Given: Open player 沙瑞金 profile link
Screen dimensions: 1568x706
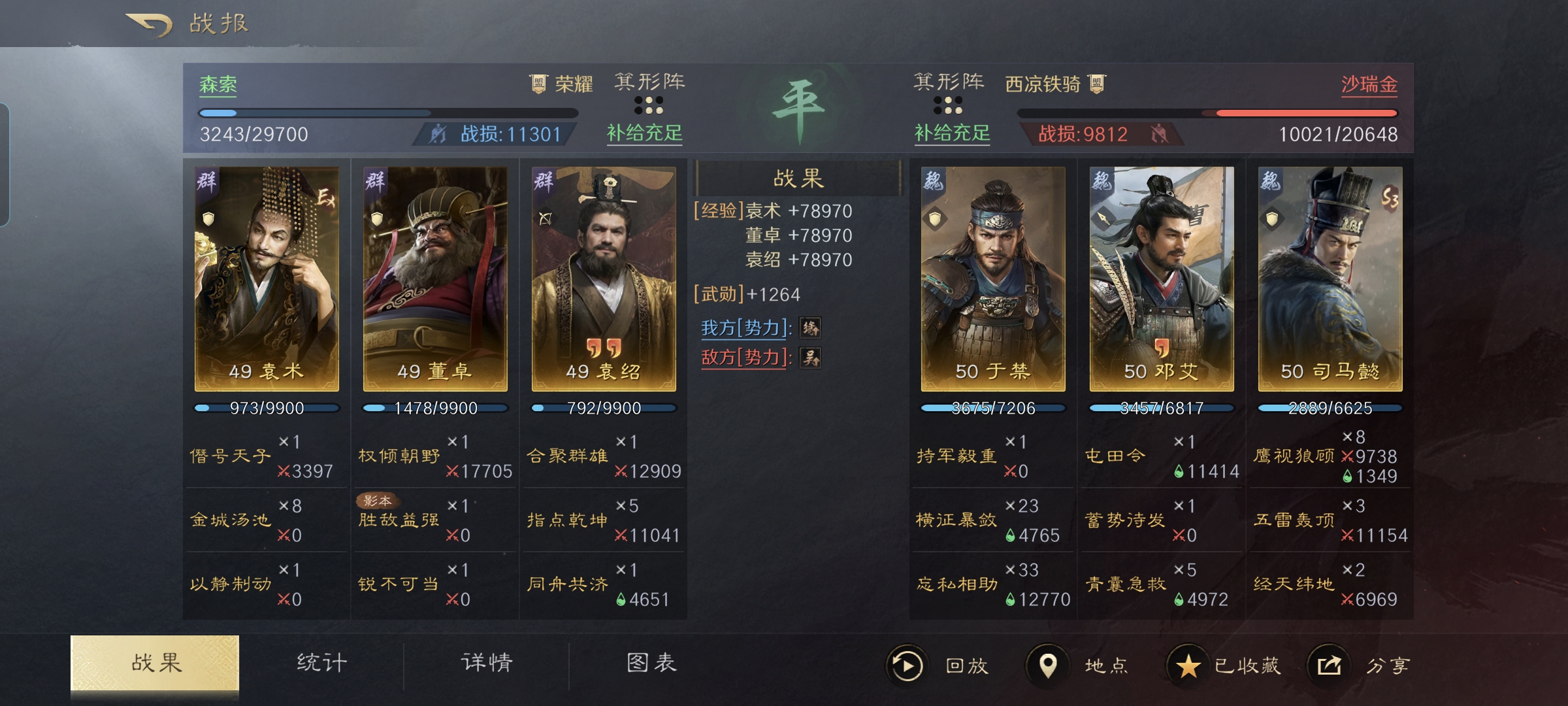Looking at the screenshot, I should (x=1369, y=84).
